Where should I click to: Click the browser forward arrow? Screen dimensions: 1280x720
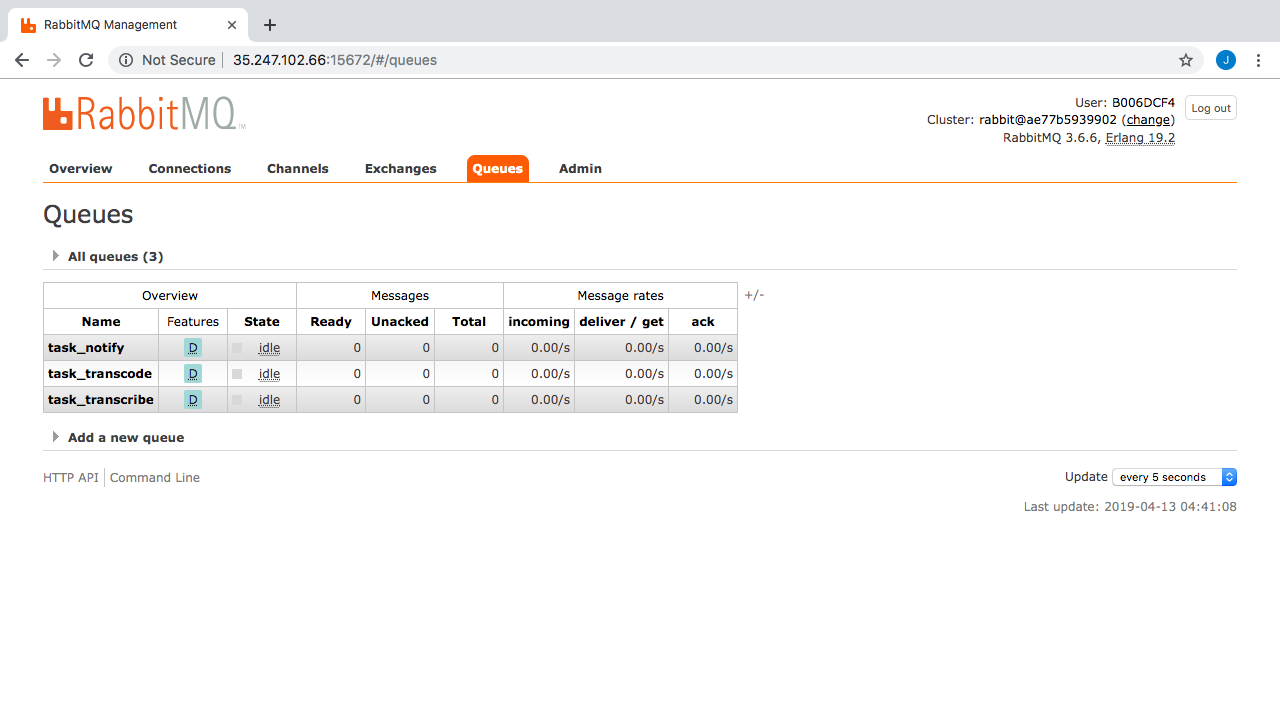[x=54, y=60]
